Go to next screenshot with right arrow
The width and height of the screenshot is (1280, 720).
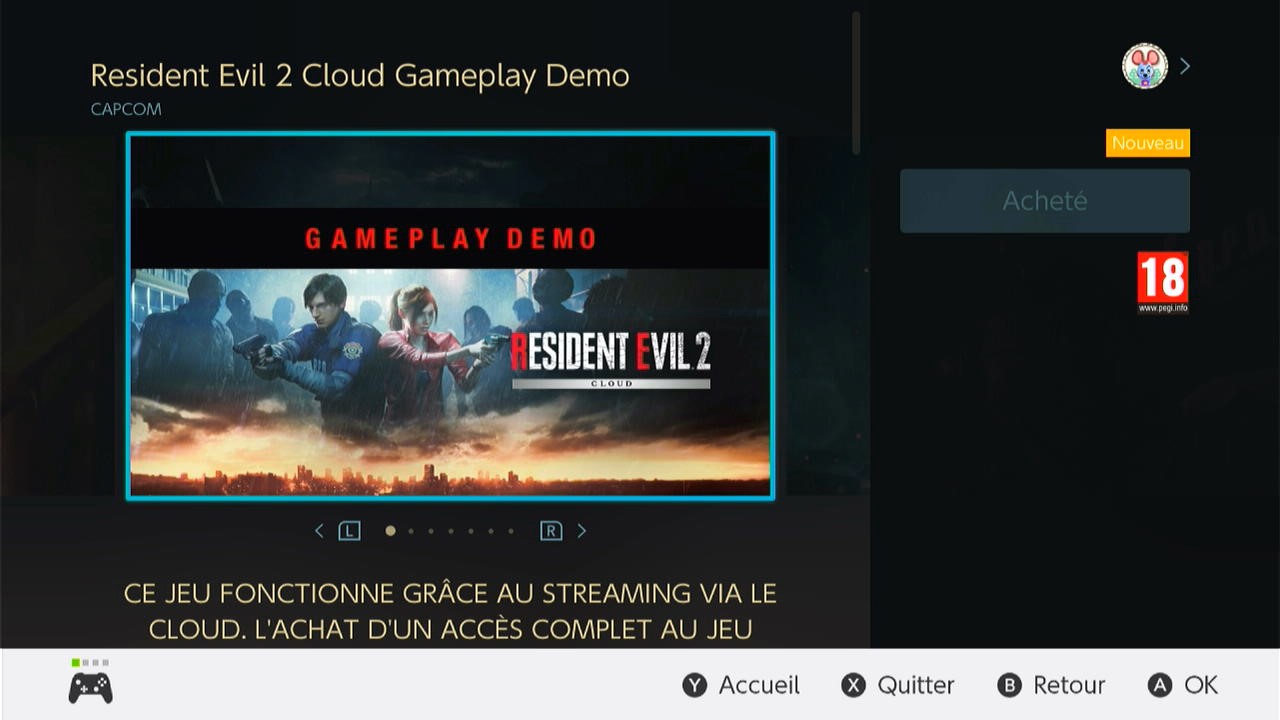point(582,531)
